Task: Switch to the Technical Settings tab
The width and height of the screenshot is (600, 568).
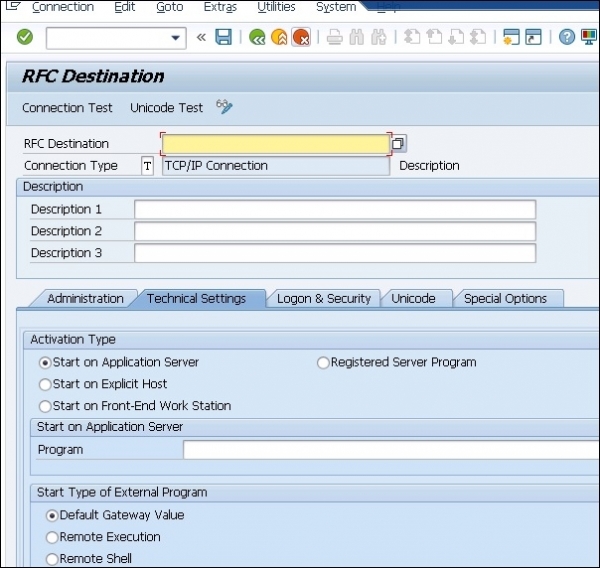Action: (x=196, y=299)
